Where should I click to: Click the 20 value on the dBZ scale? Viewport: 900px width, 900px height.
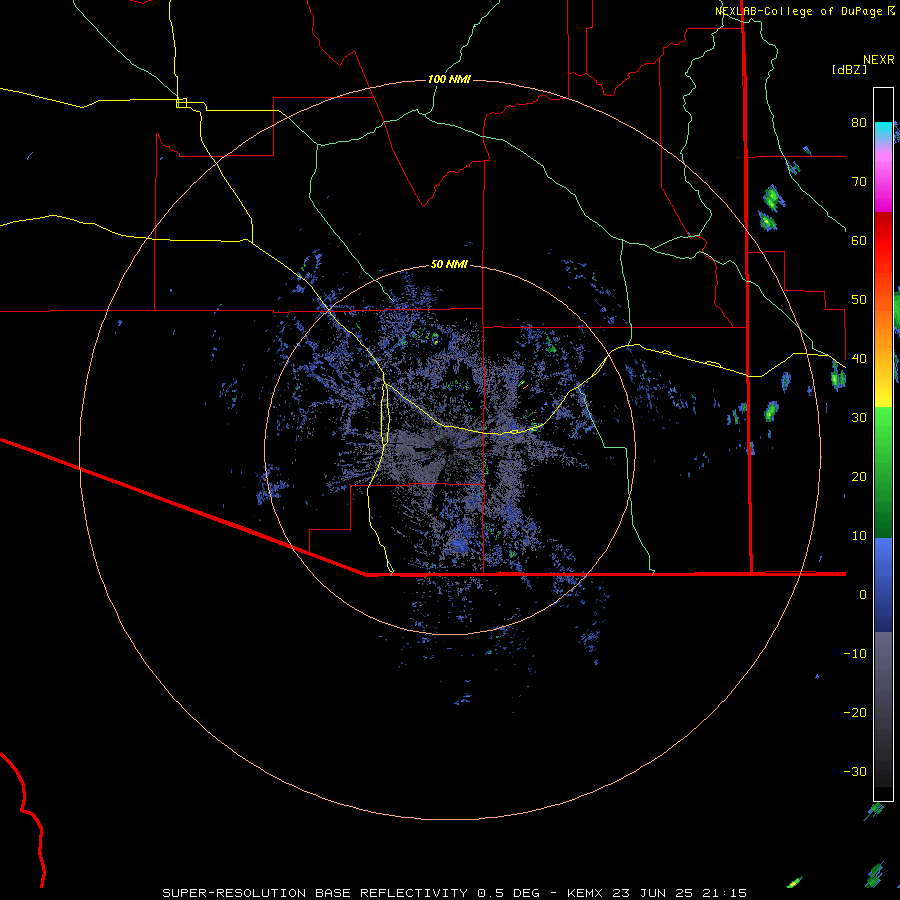[859, 477]
